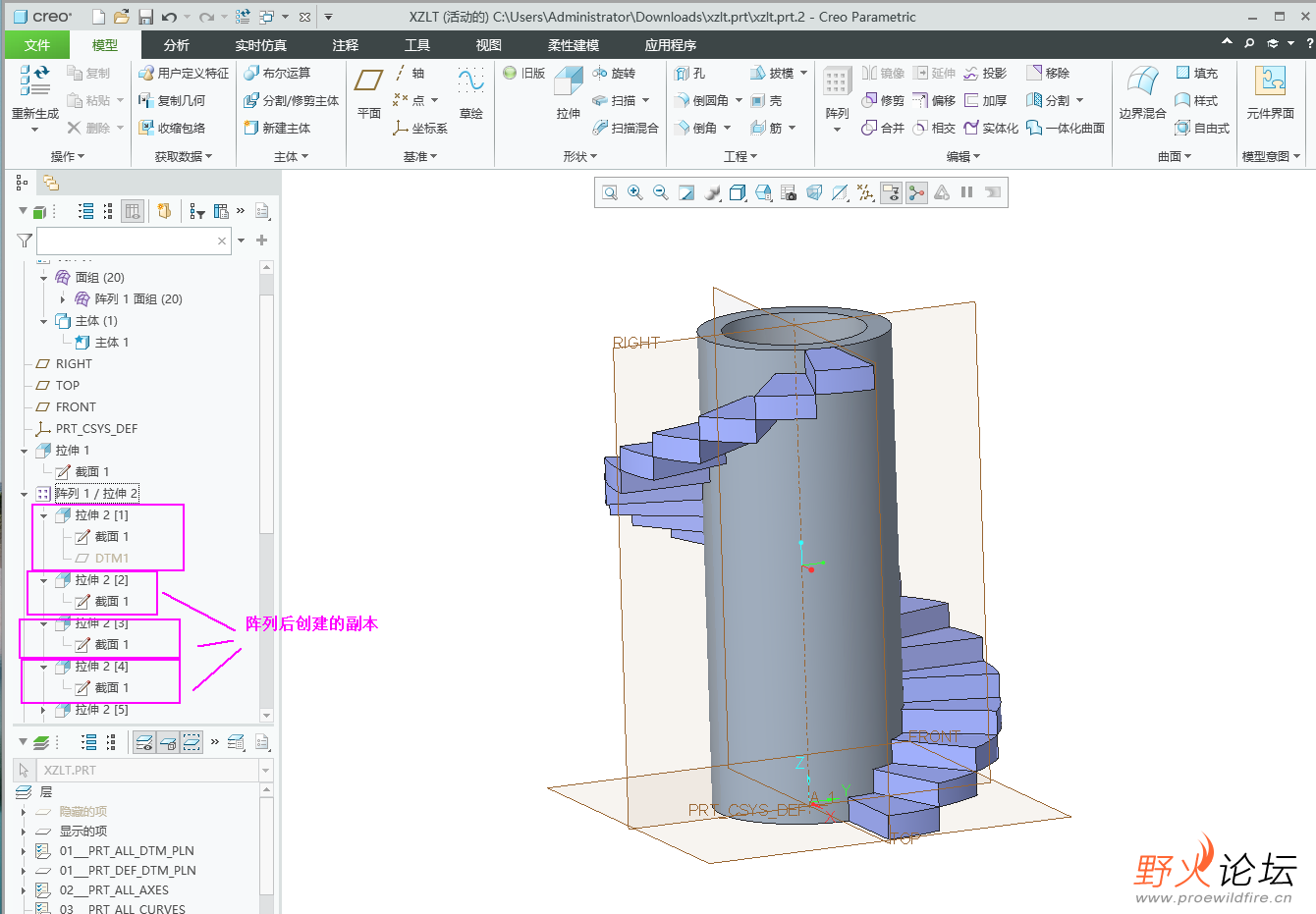Image resolution: width=1316 pixels, height=914 pixels.
Task: Switch to the 视图 ribbon tab
Action: pyautogui.click(x=489, y=45)
